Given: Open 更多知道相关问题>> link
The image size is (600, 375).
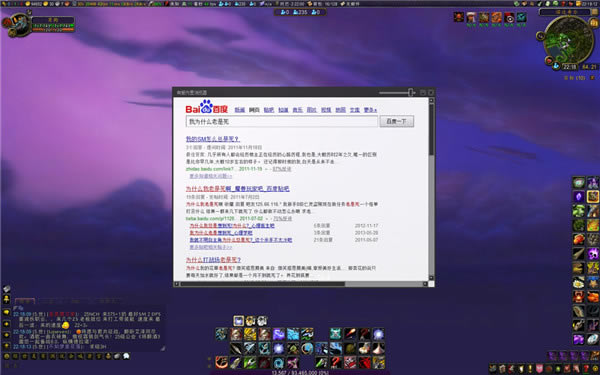Looking at the screenshot, I should [211, 176].
